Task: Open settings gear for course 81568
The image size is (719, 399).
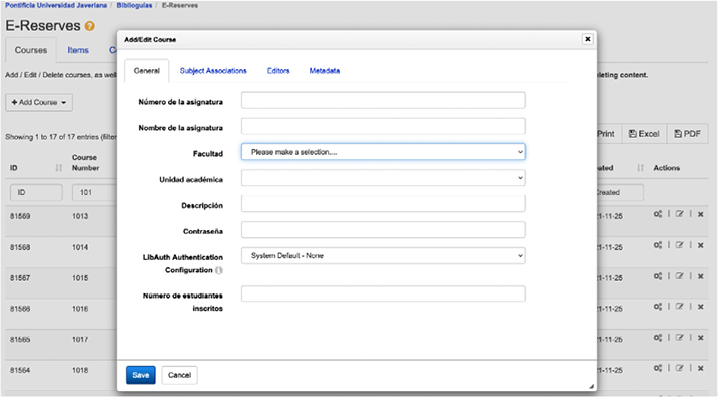Action: [658, 245]
